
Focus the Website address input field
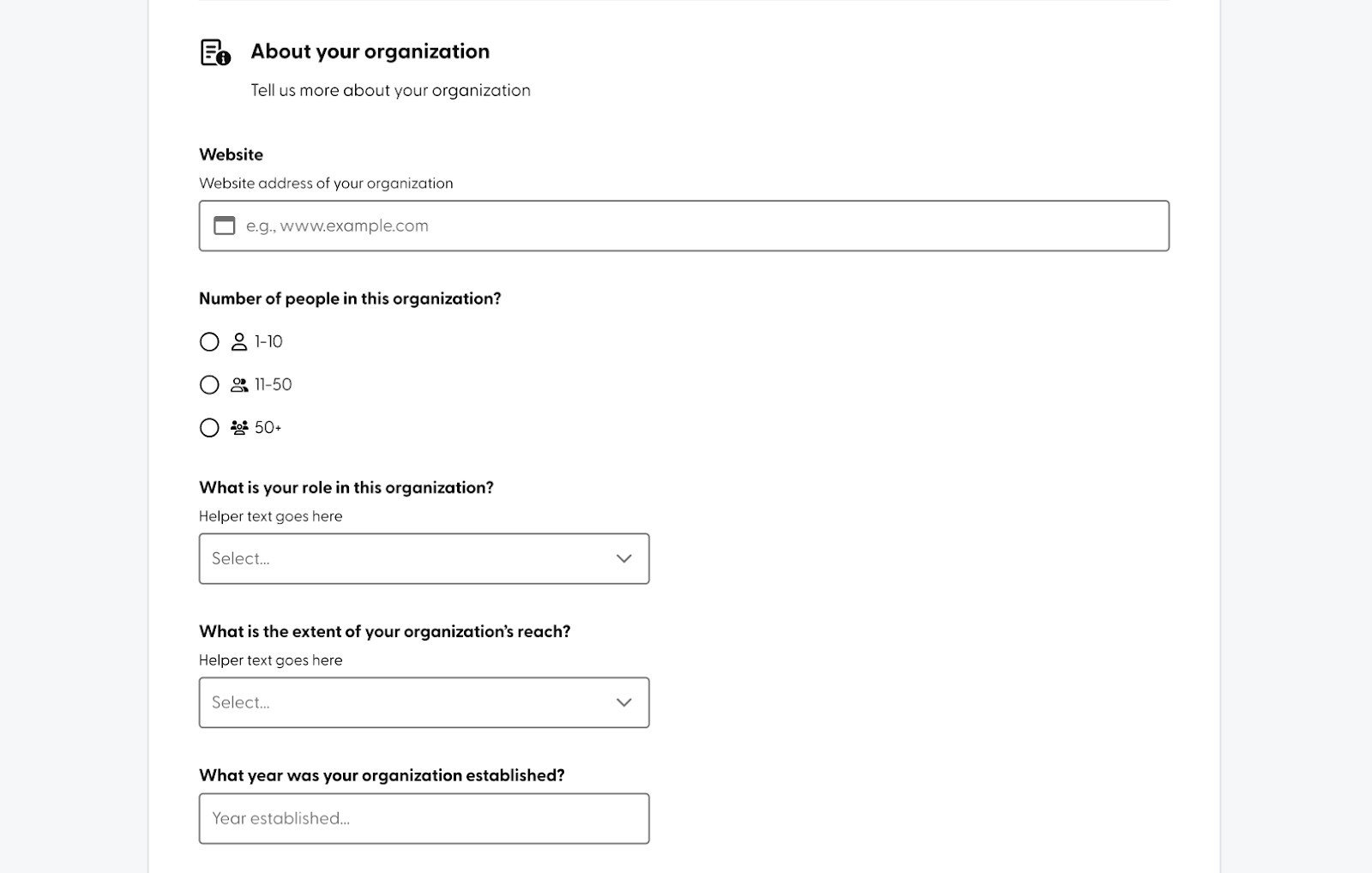[684, 226]
